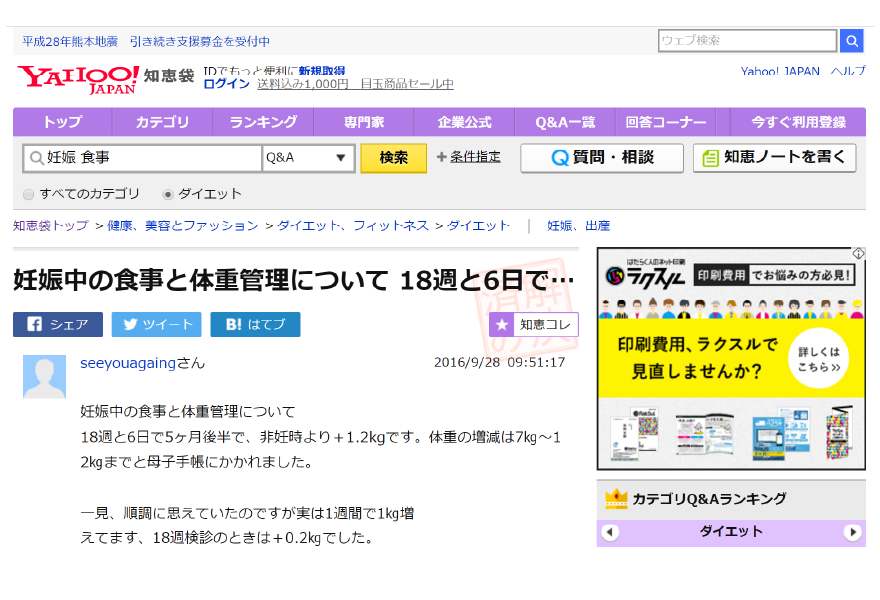Click the 知恵ノートを書く button
The width and height of the screenshot is (880, 600).
click(x=775, y=158)
